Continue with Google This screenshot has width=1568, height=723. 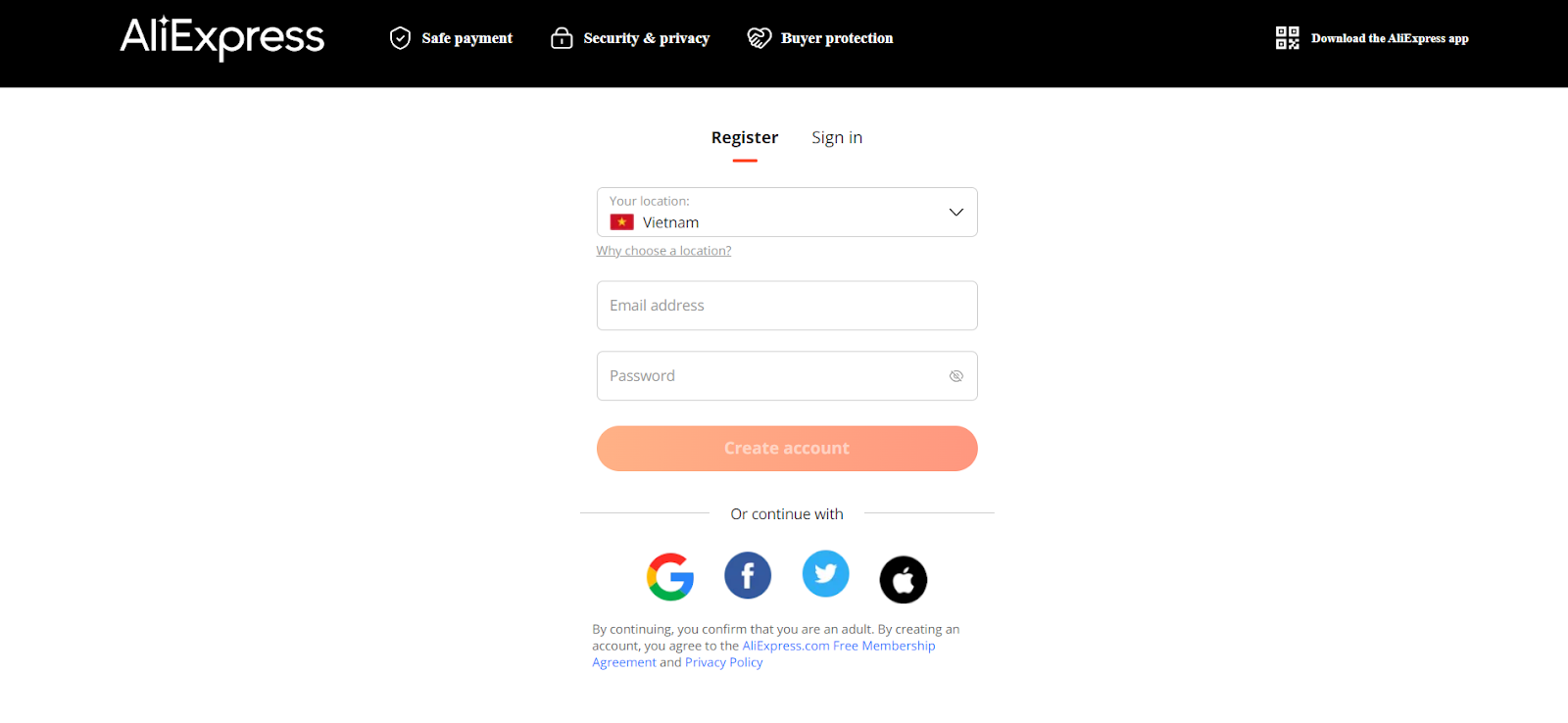[x=670, y=577]
